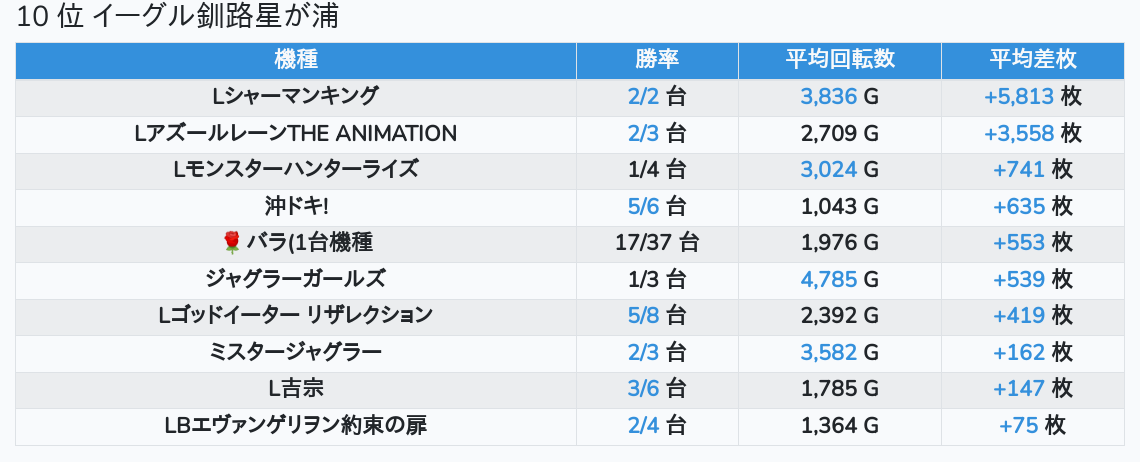This screenshot has width=1140, height=462.
Task: Click the 3,836 average spins value
Action: [x=829, y=97]
